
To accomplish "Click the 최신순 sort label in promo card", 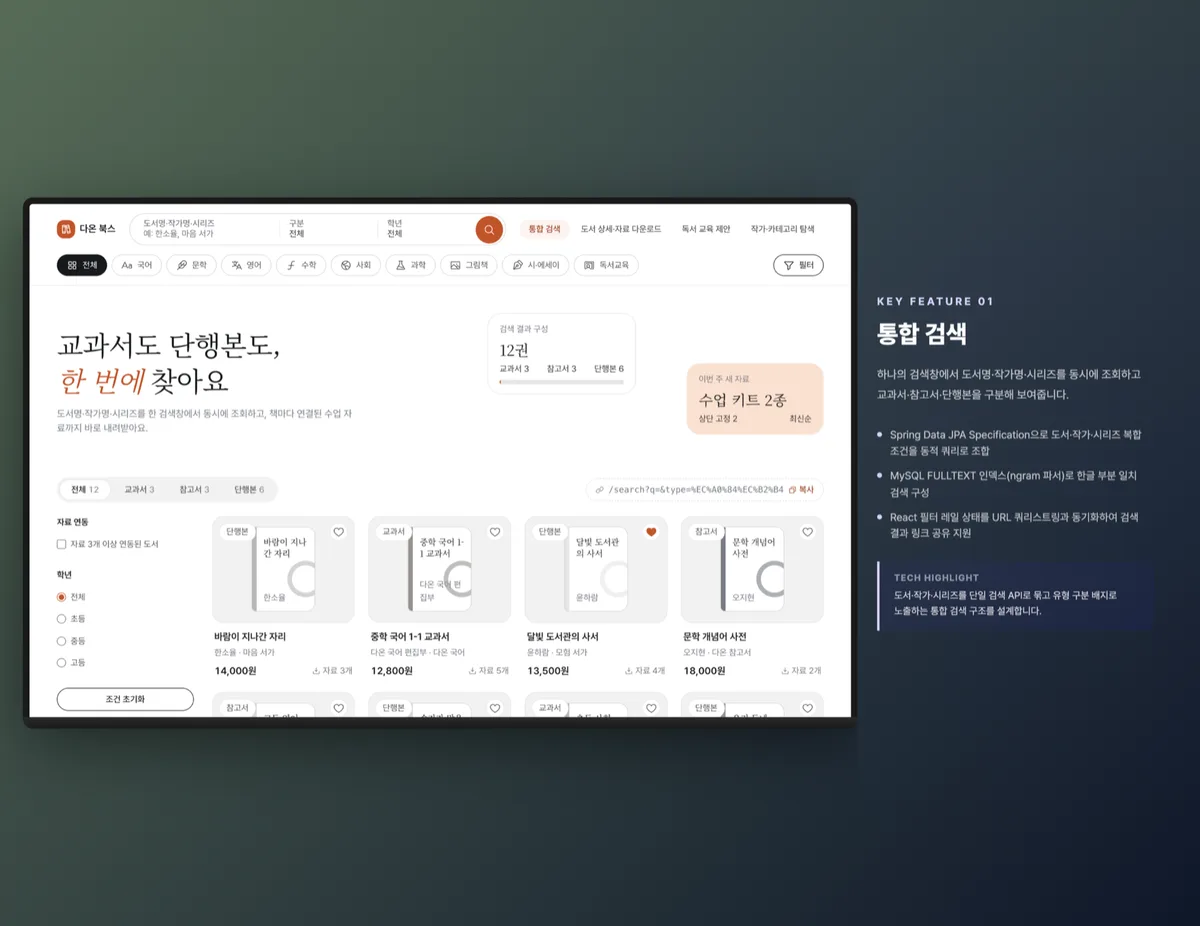I will [x=800, y=419].
